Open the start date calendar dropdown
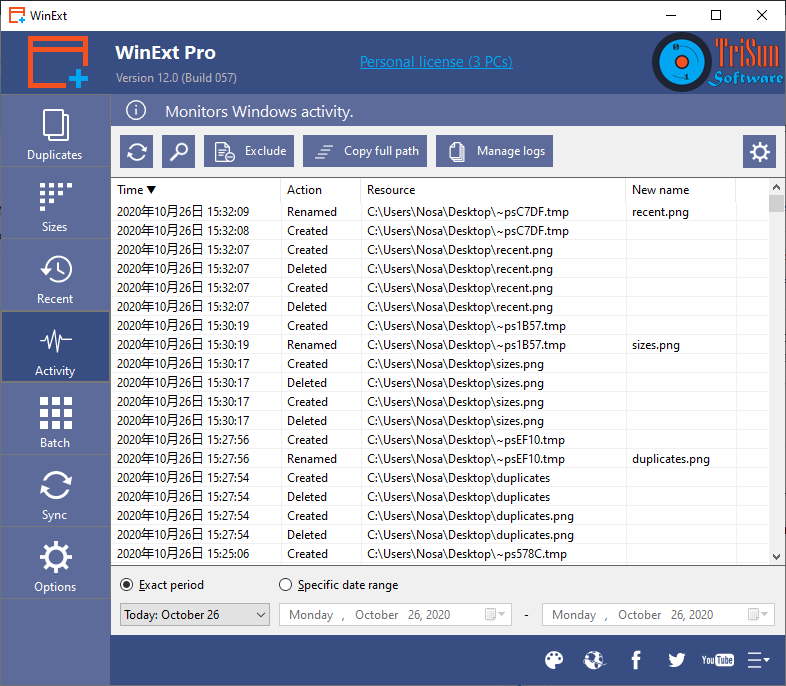This screenshot has height=686, width=786. pos(495,615)
